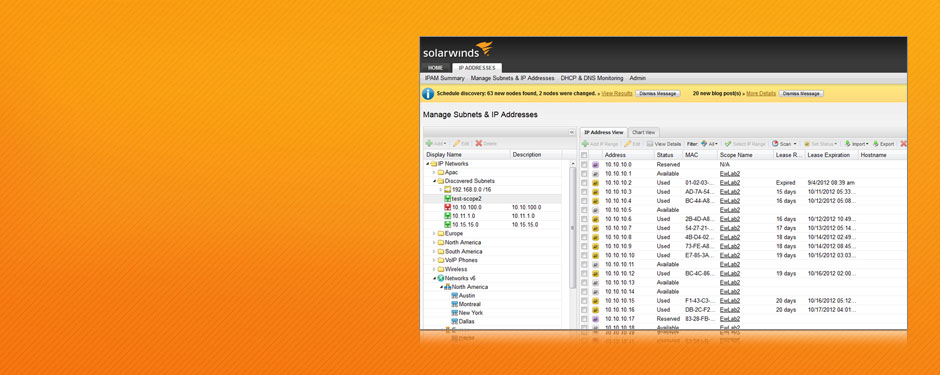This screenshot has width=940, height=375.
Task: Click the Networks v6 globe icon
Action: click(441, 278)
